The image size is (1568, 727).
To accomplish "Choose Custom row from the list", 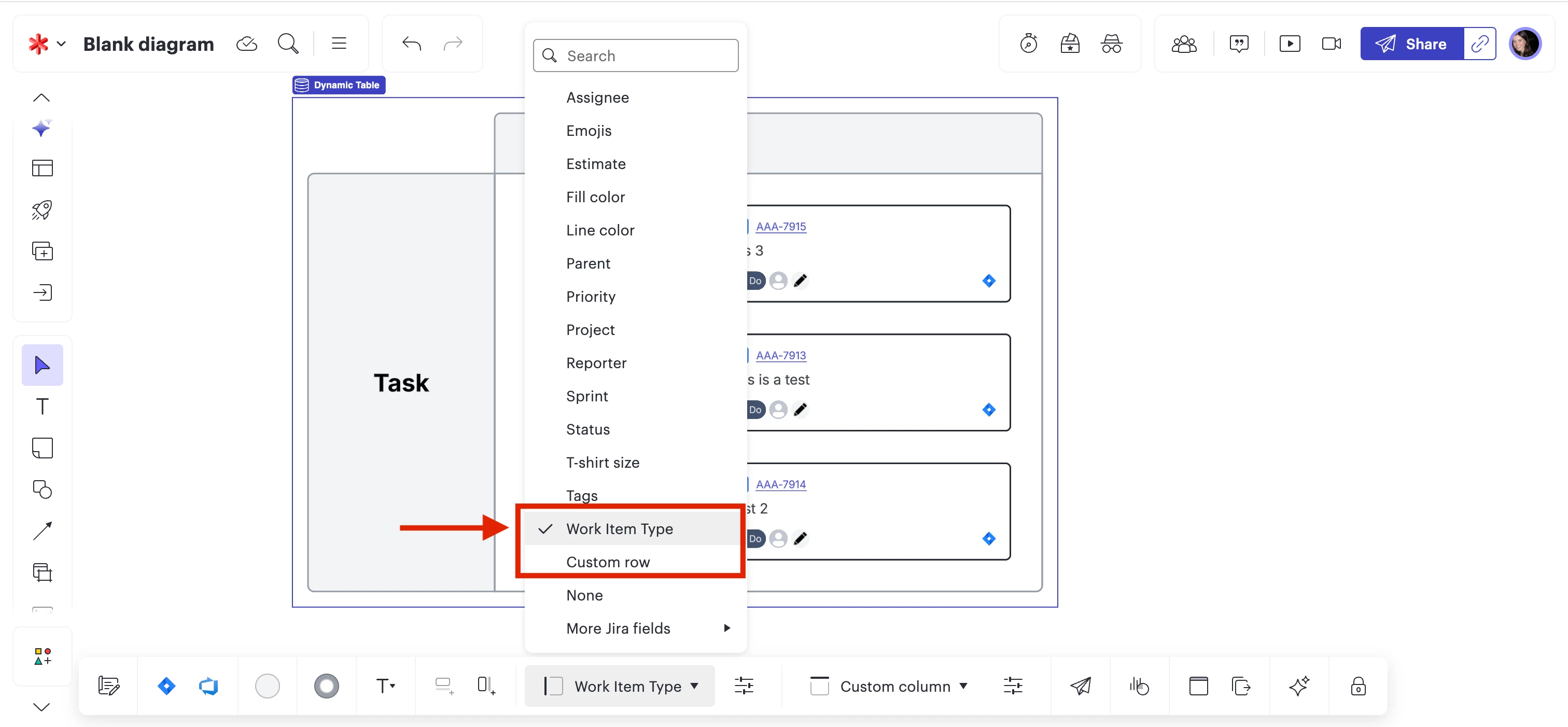I will (x=608, y=562).
